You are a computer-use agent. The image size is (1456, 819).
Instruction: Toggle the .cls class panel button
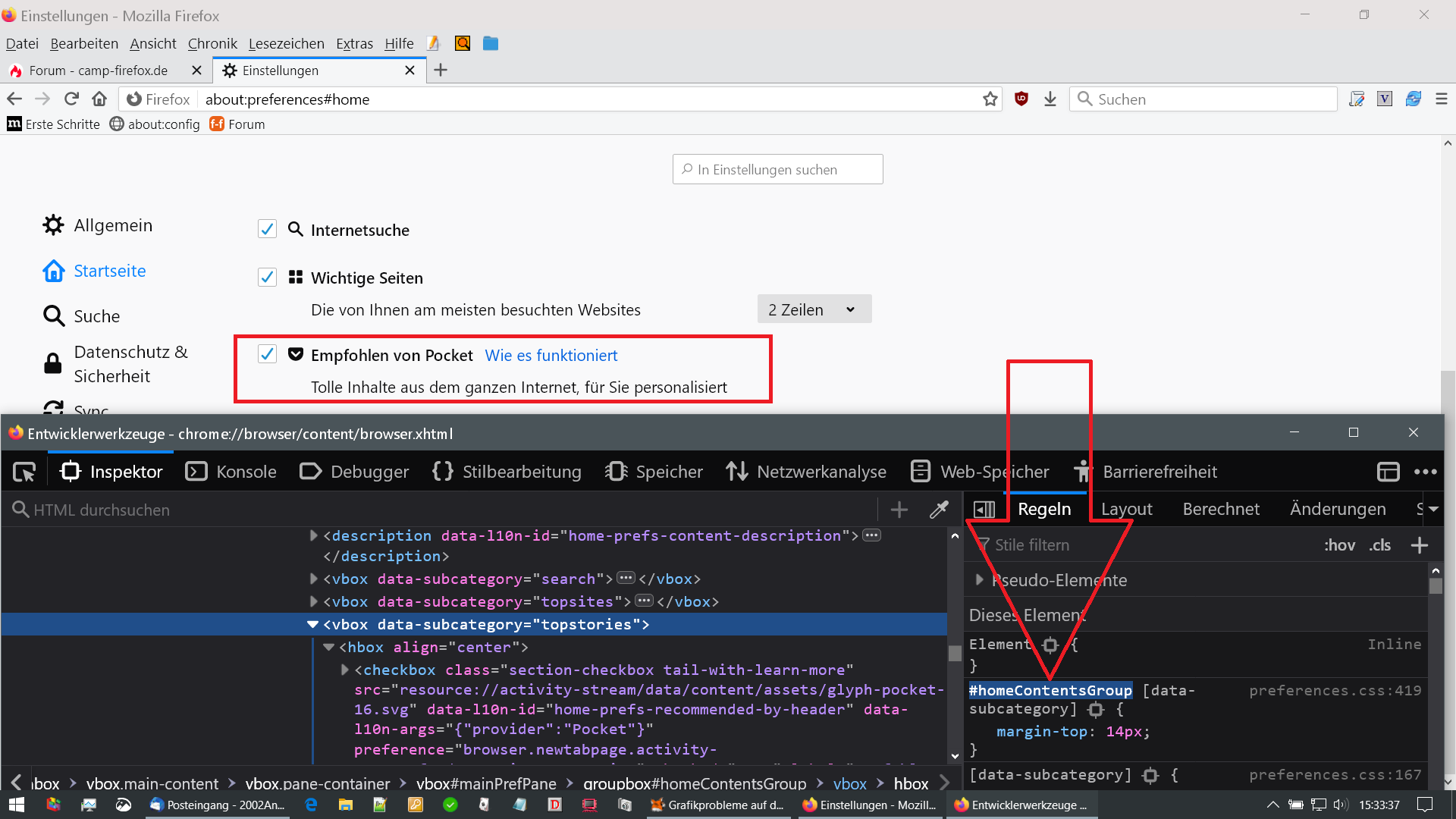point(1379,545)
